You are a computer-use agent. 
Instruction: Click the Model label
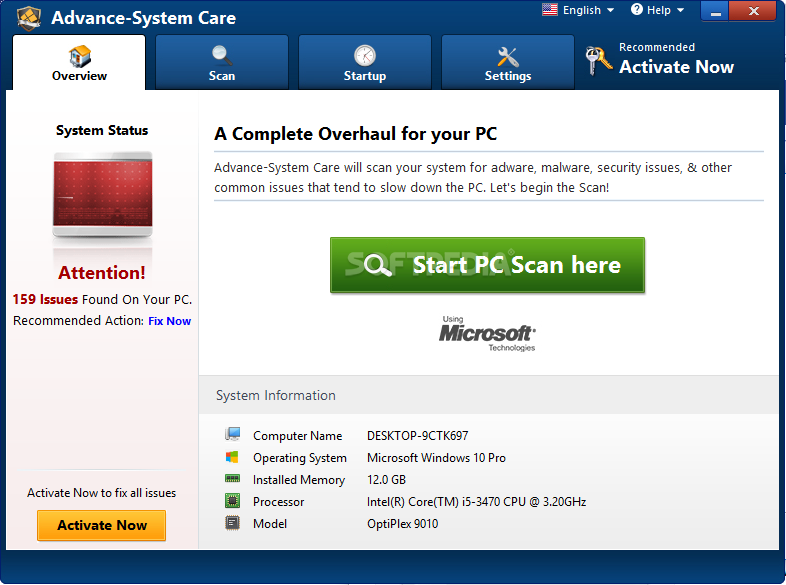click(270, 524)
